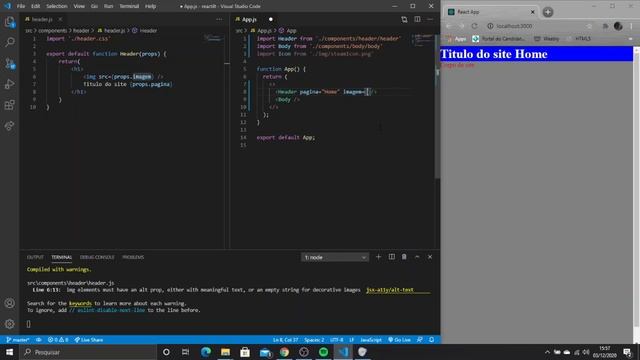Image resolution: width=640 pixels, height=360 pixels.
Task: Reload the browser page
Action: pyautogui.click(x=474, y=26)
